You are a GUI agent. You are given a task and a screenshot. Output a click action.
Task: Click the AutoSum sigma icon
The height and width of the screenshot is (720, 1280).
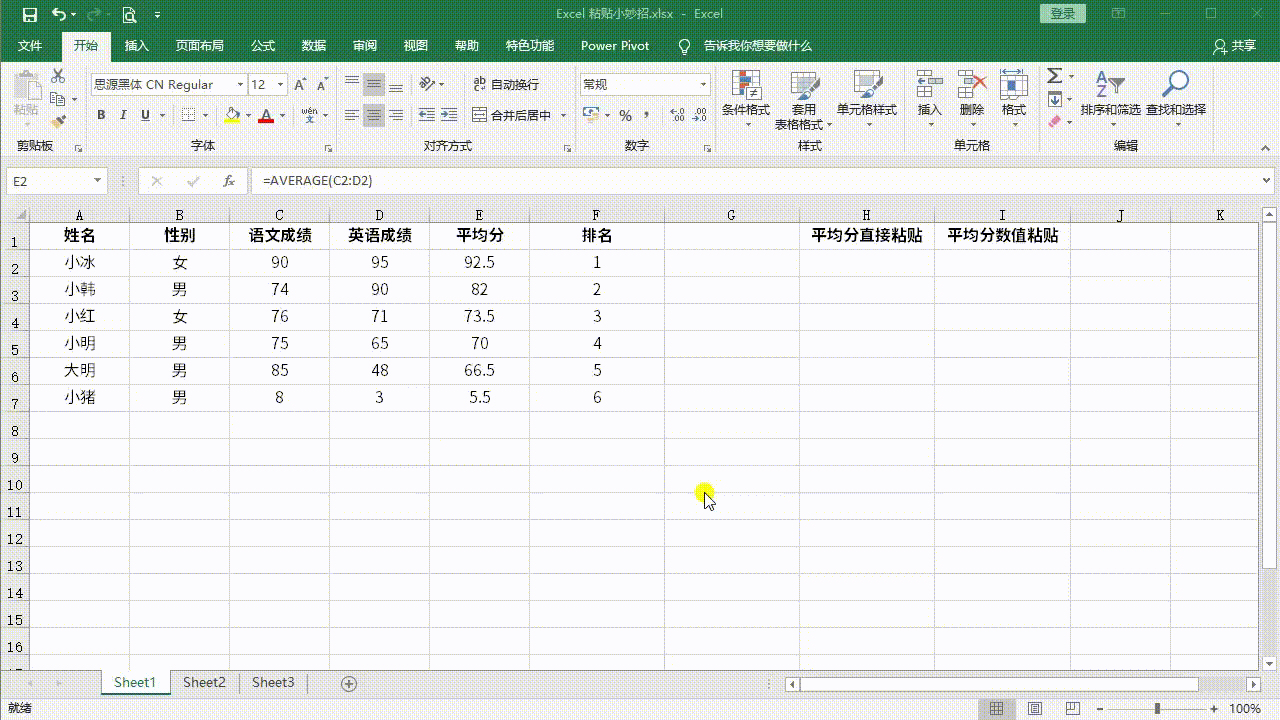click(x=1054, y=76)
